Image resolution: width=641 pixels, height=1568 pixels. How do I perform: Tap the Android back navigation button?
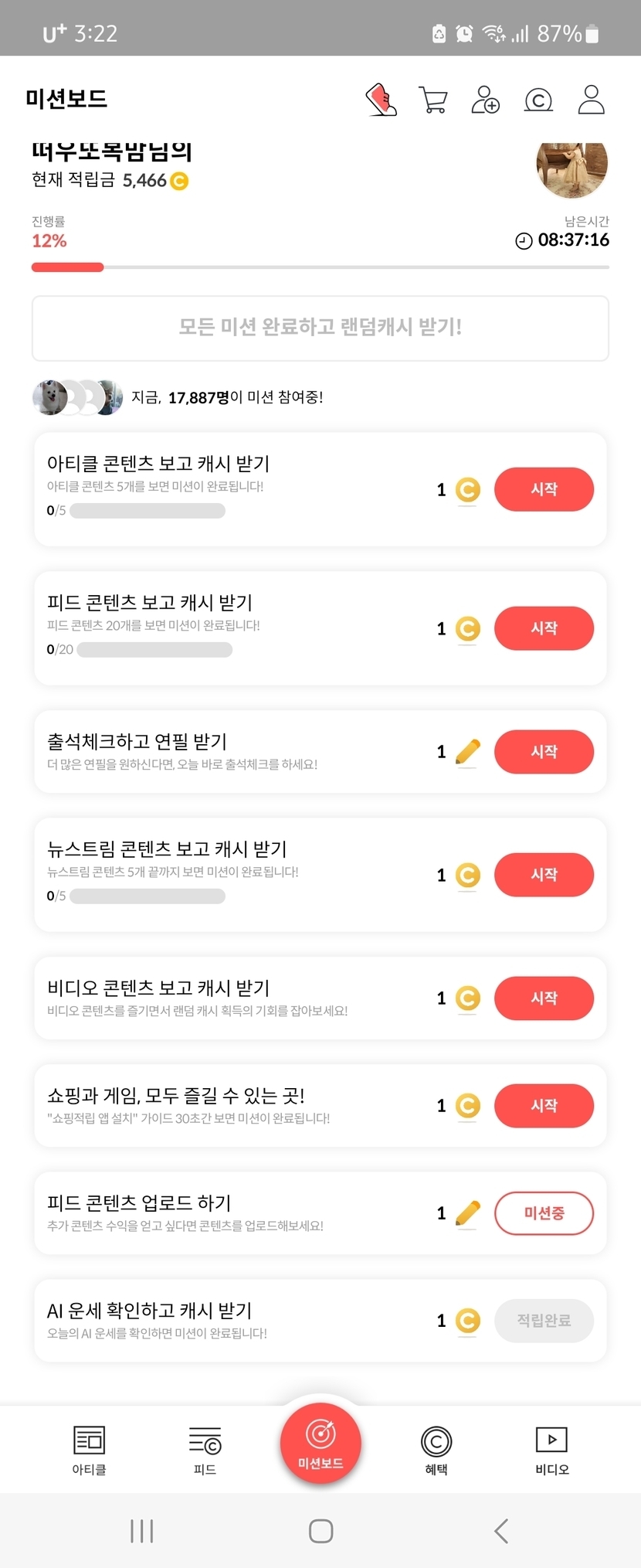point(501,1530)
